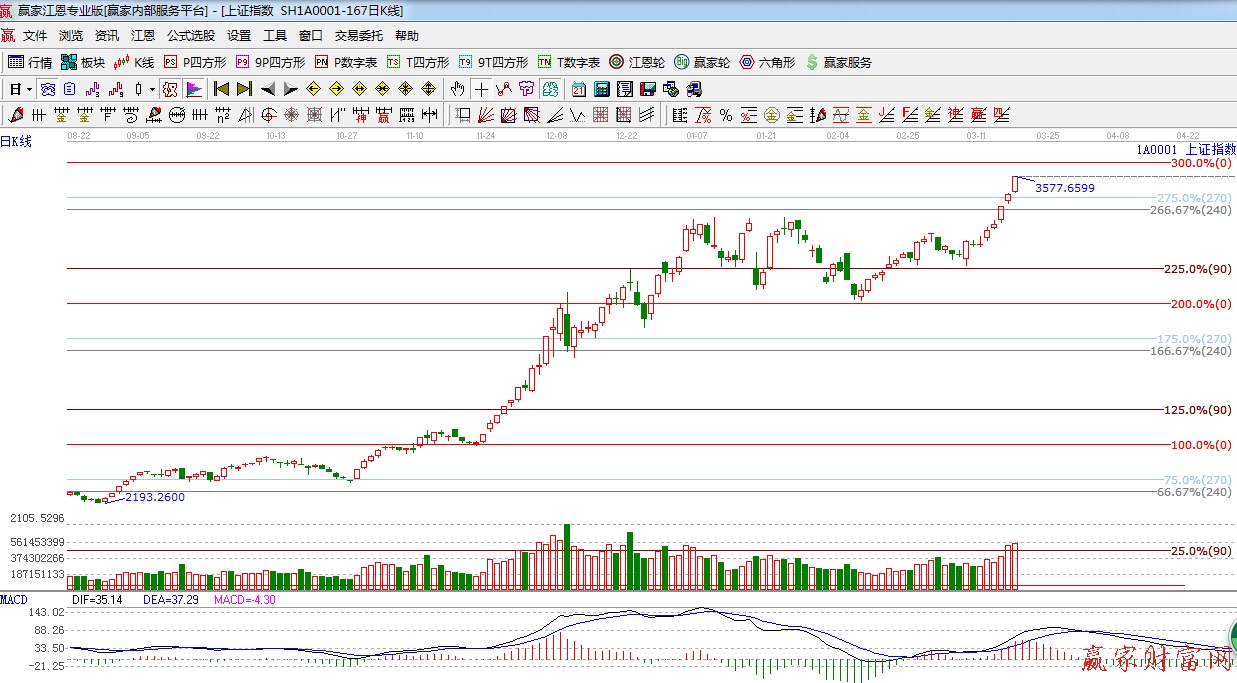Open the 江恩轮 Gann wheel tool
The image size is (1237, 683).
coord(637,62)
